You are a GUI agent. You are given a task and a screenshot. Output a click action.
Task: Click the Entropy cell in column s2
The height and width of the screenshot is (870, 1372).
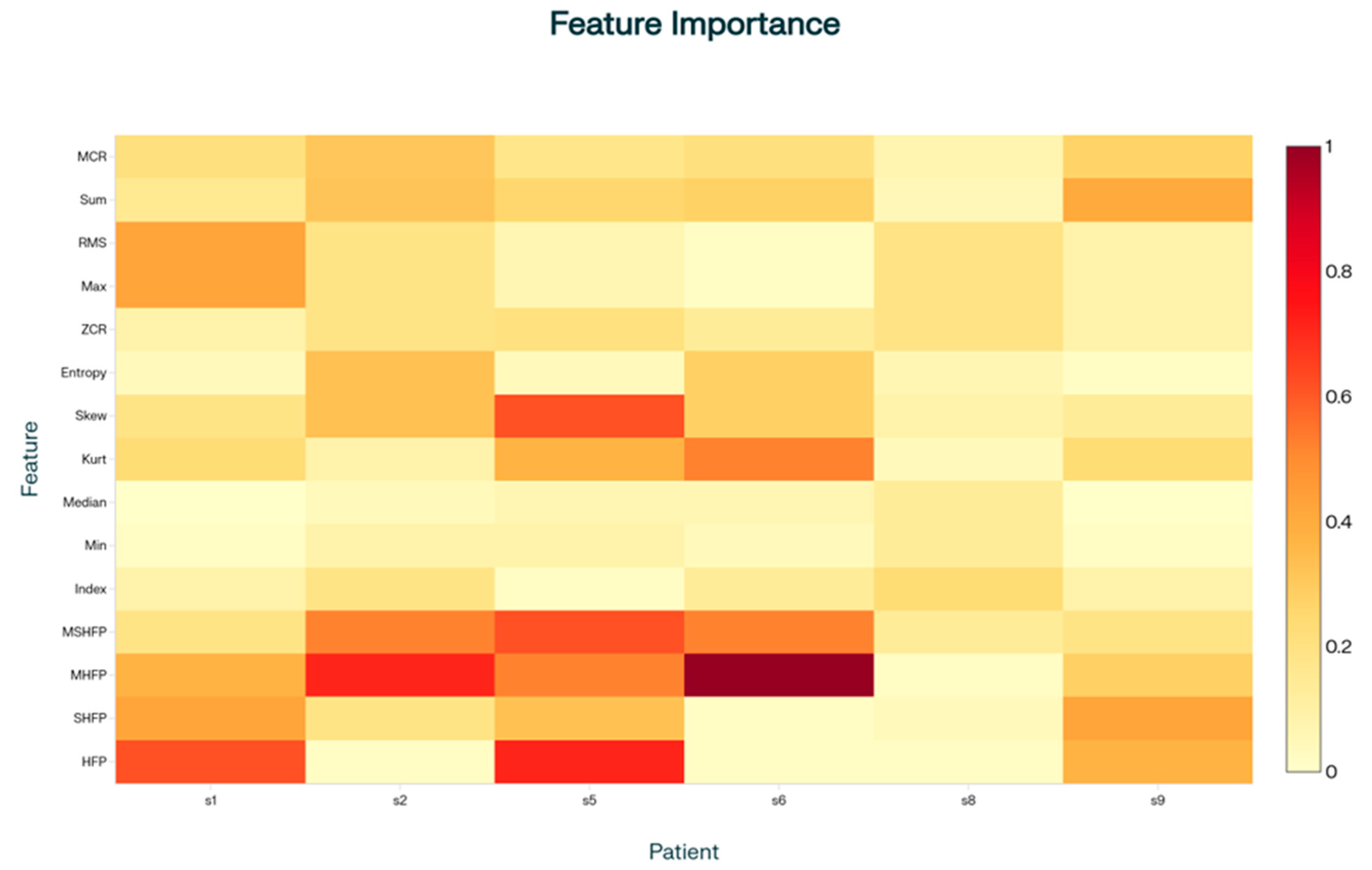(399, 373)
